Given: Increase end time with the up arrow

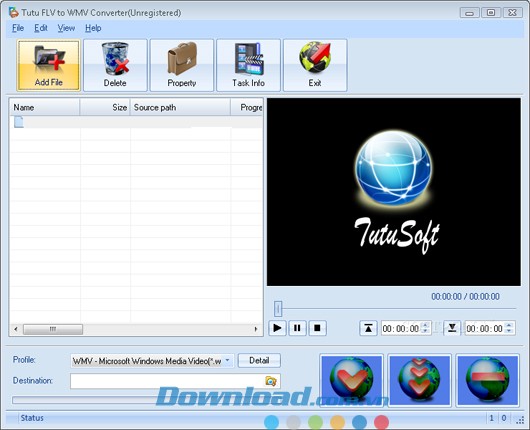Looking at the screenshot, I should pos(509,325).
